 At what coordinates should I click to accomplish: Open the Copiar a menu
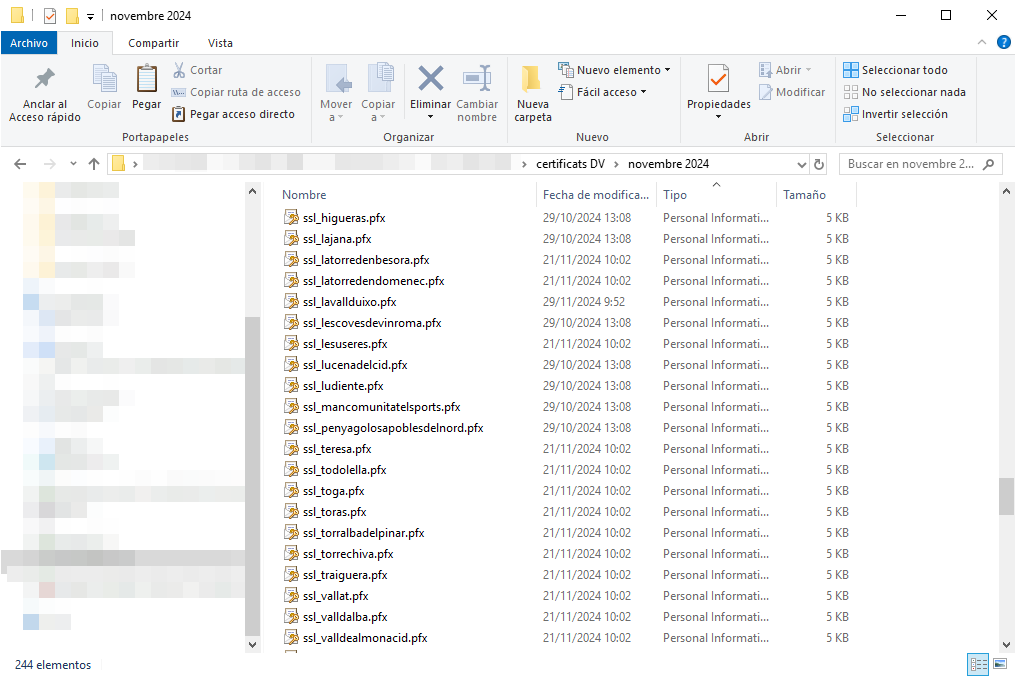[378, 94]
